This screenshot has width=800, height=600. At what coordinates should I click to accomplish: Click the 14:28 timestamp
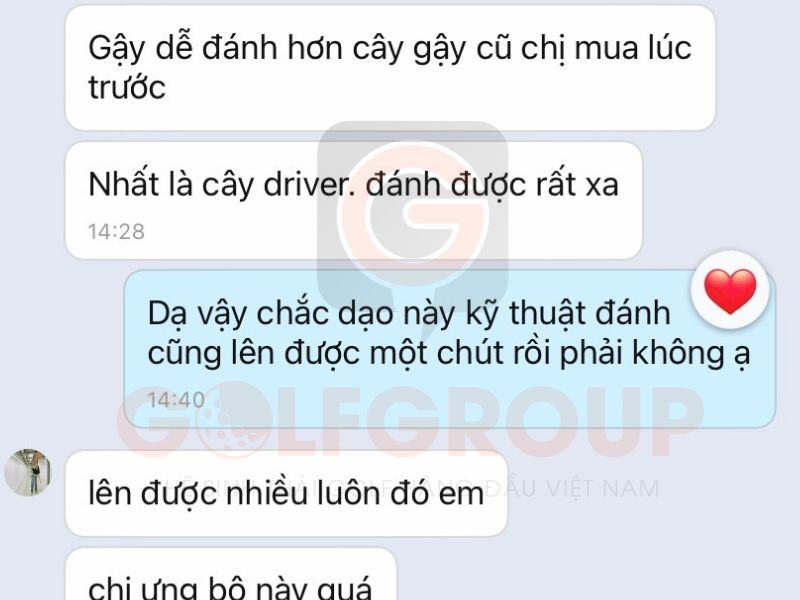(x=116, y=232)
